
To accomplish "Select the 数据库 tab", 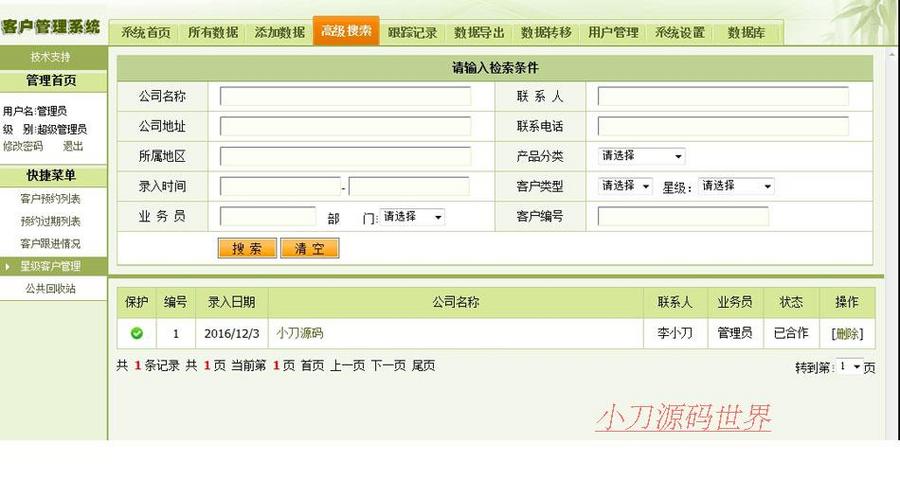I will (x=746, y=33).
